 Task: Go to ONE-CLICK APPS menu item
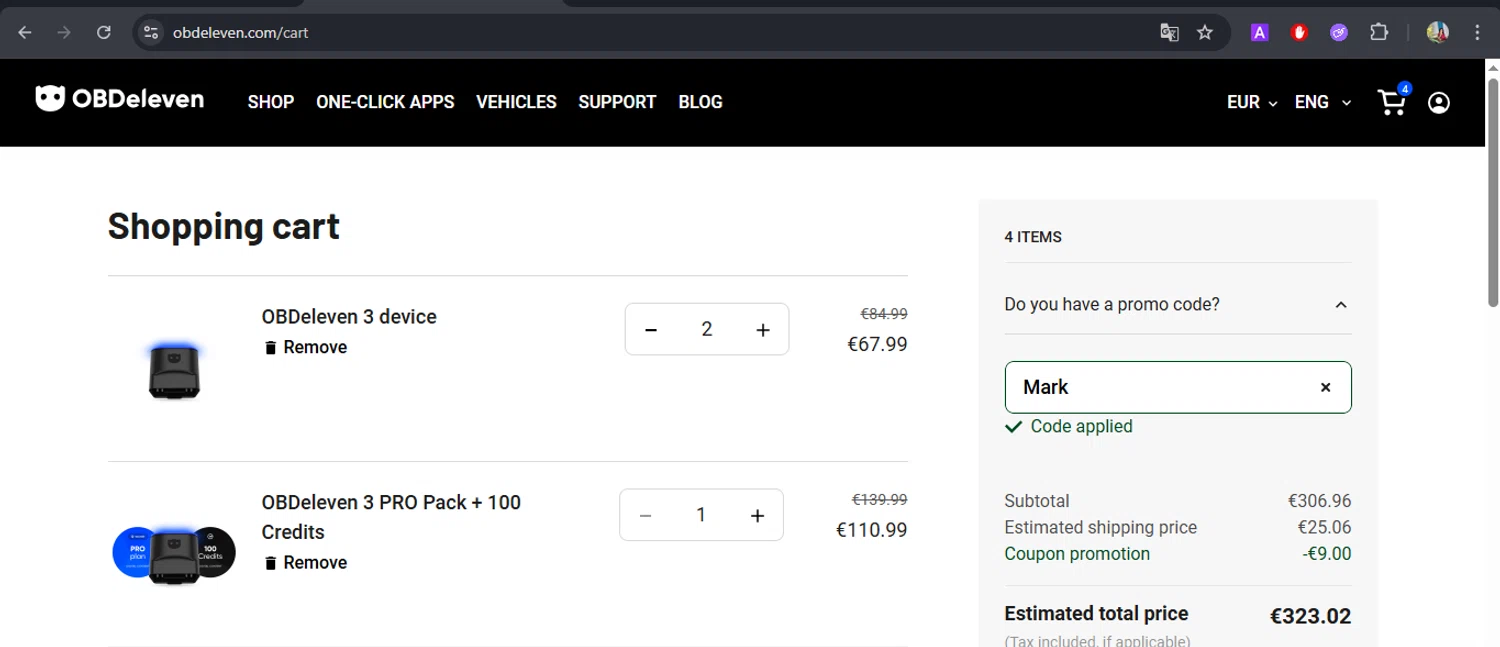[x=385, y=102]
